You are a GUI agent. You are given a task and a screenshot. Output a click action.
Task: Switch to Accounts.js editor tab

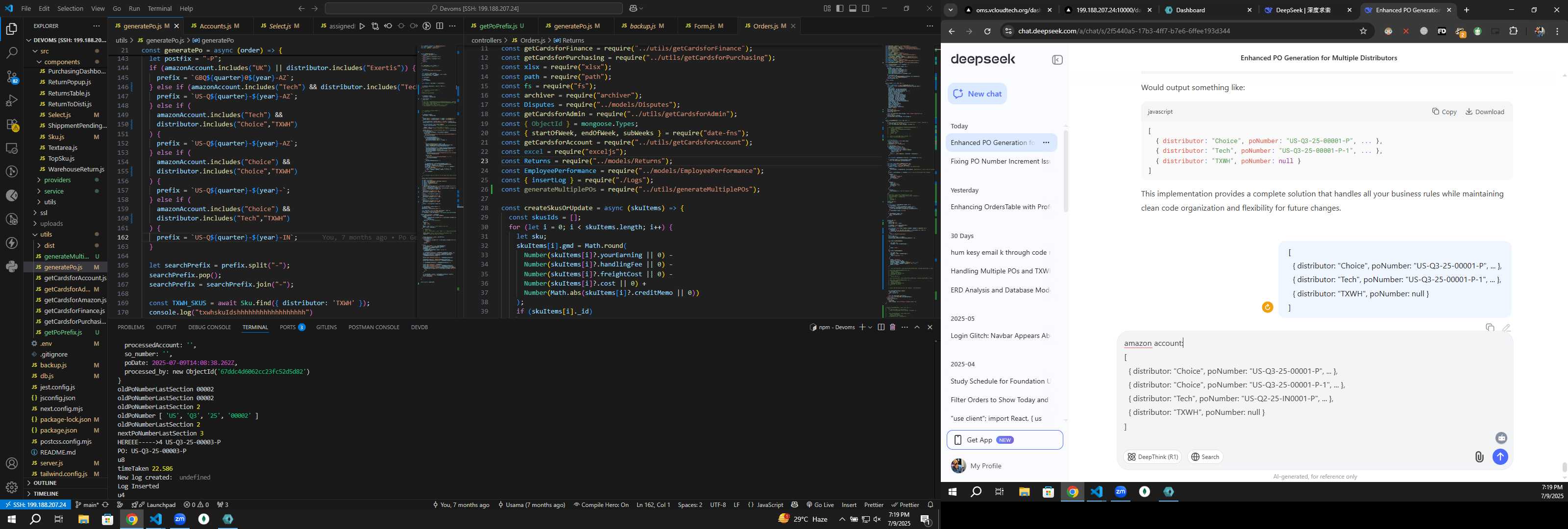click(x=215, y=26)
